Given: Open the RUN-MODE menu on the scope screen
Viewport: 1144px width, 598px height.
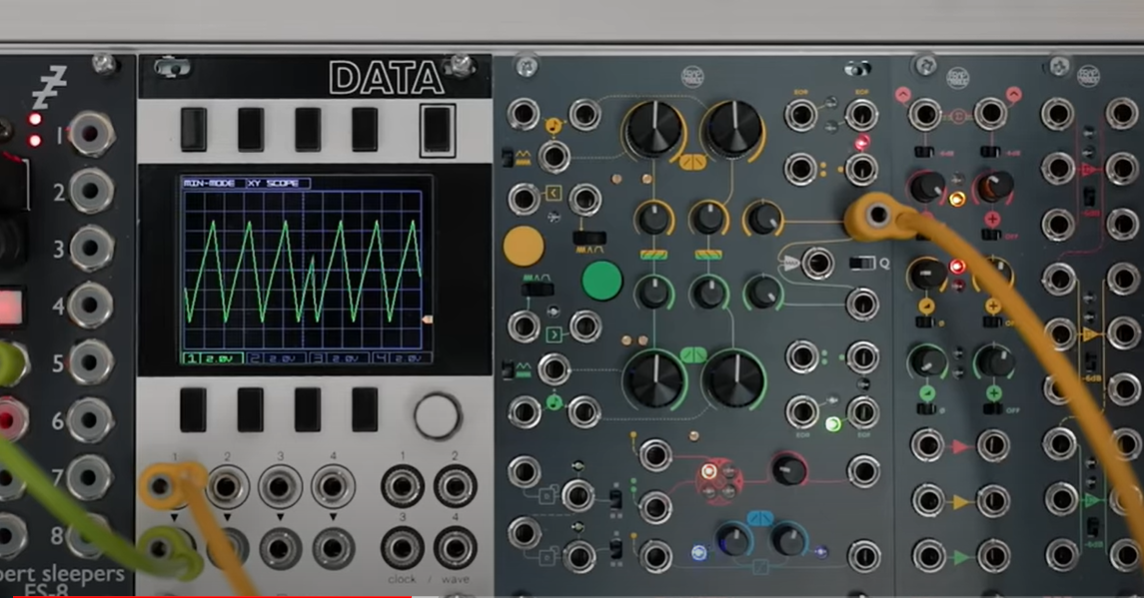Looking at the screenshot, I should point(208,184).
